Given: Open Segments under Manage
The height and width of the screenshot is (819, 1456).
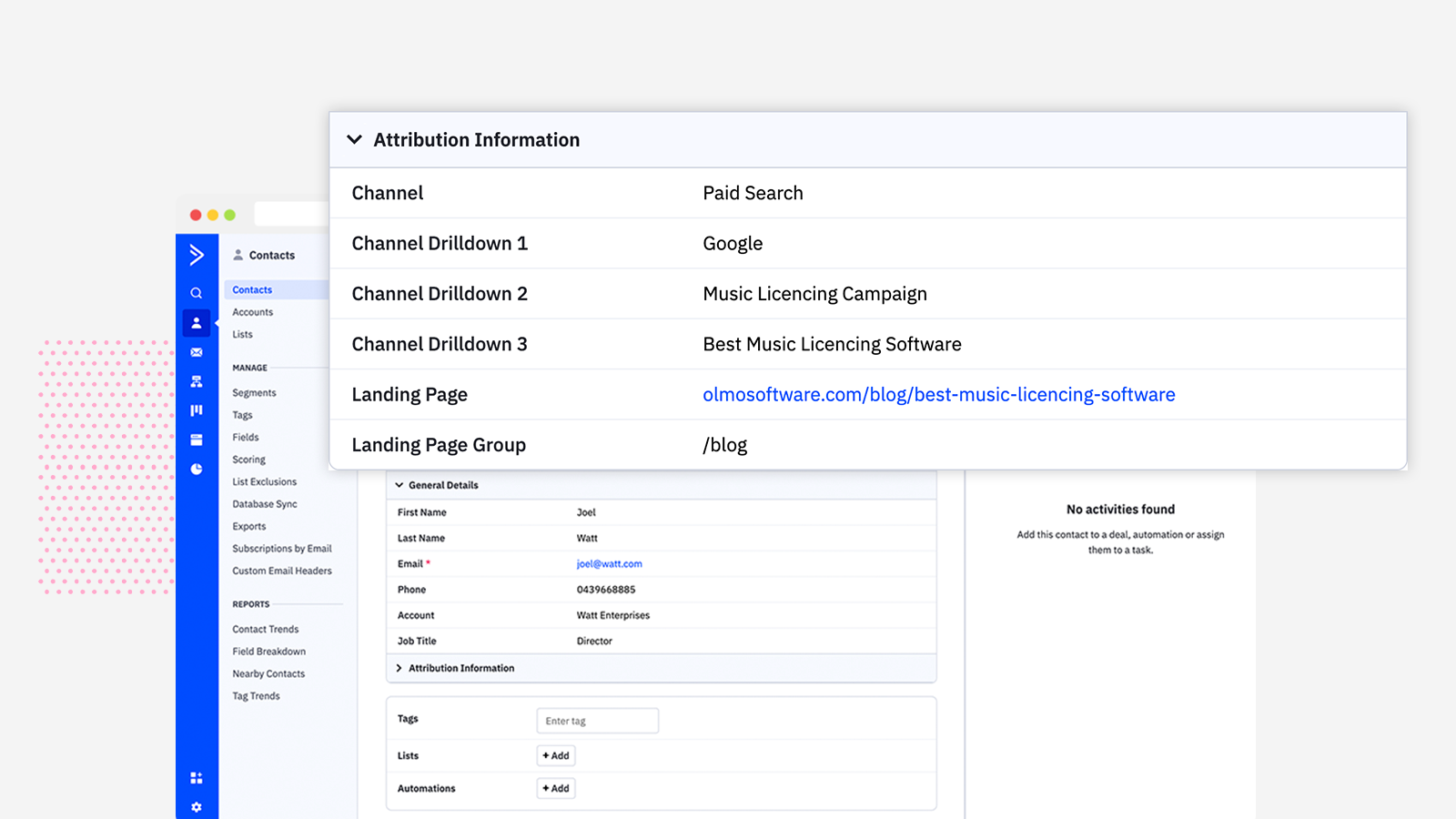Looking at the screenshot, I should 254,392.
